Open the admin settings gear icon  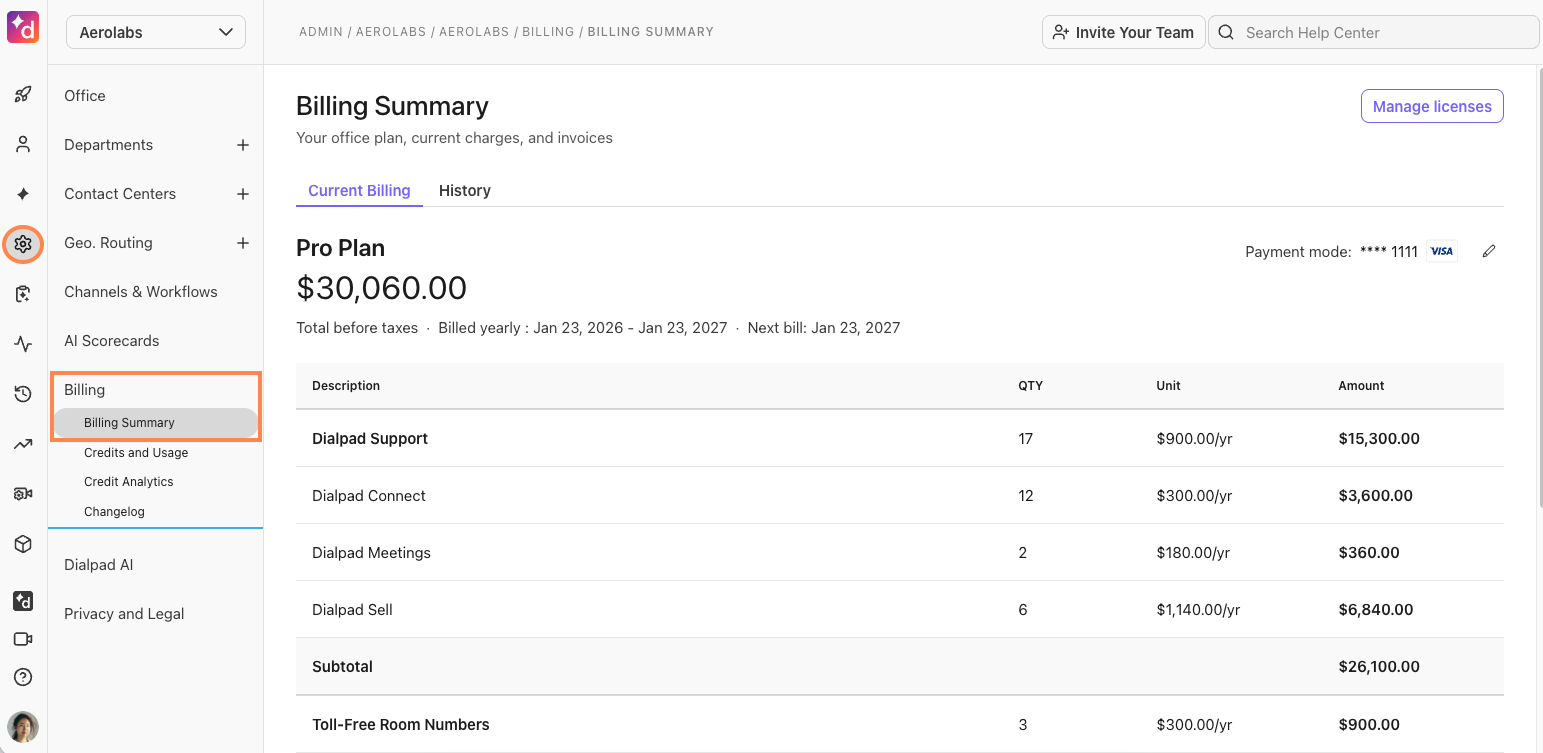click(23, 244)
